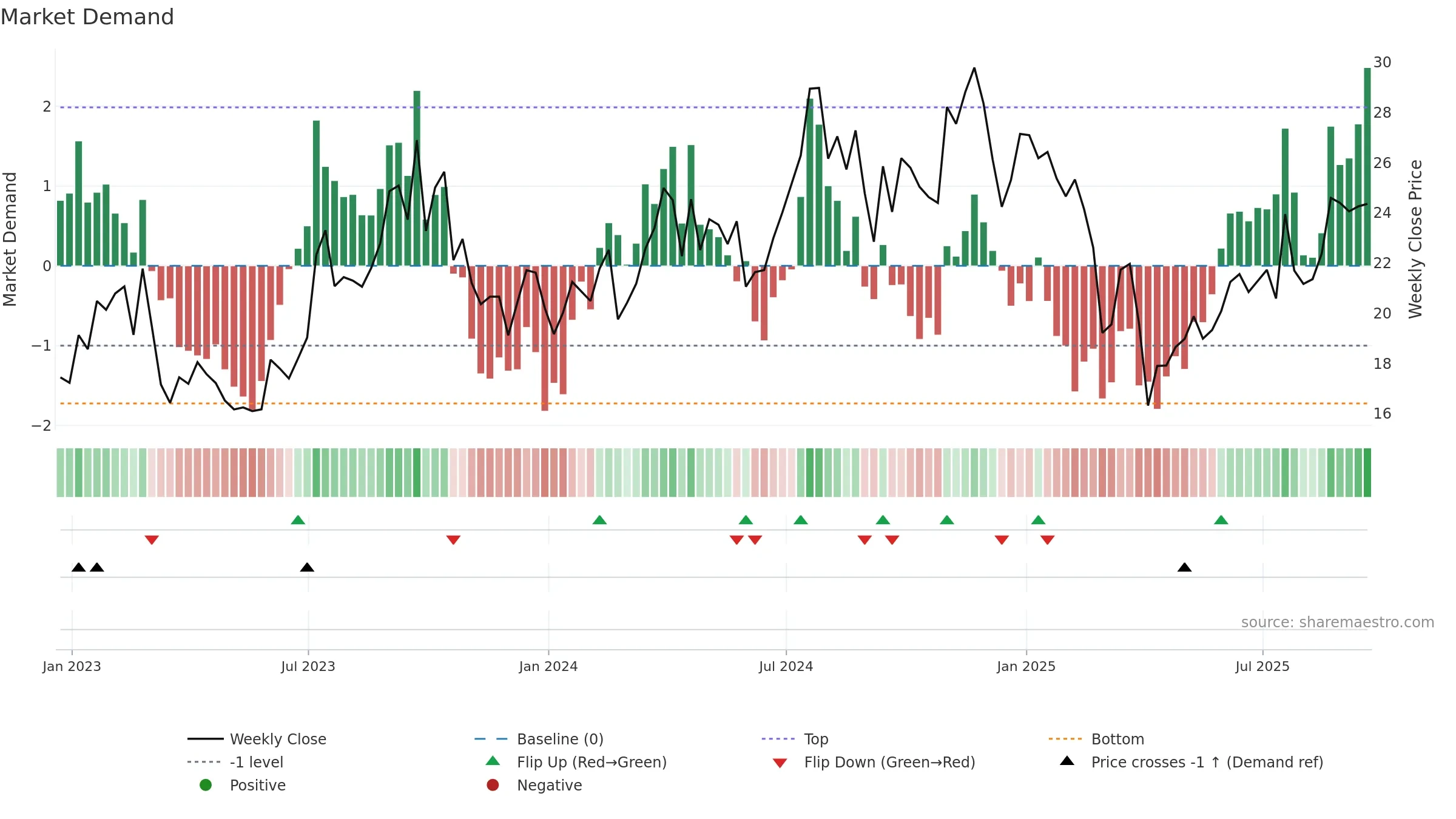The height and width of the screenshot is (819, 1456).
Task: Click the first black price-cross marker in Jan 2023
Action: pyautogui.click(x=79, y=567)
